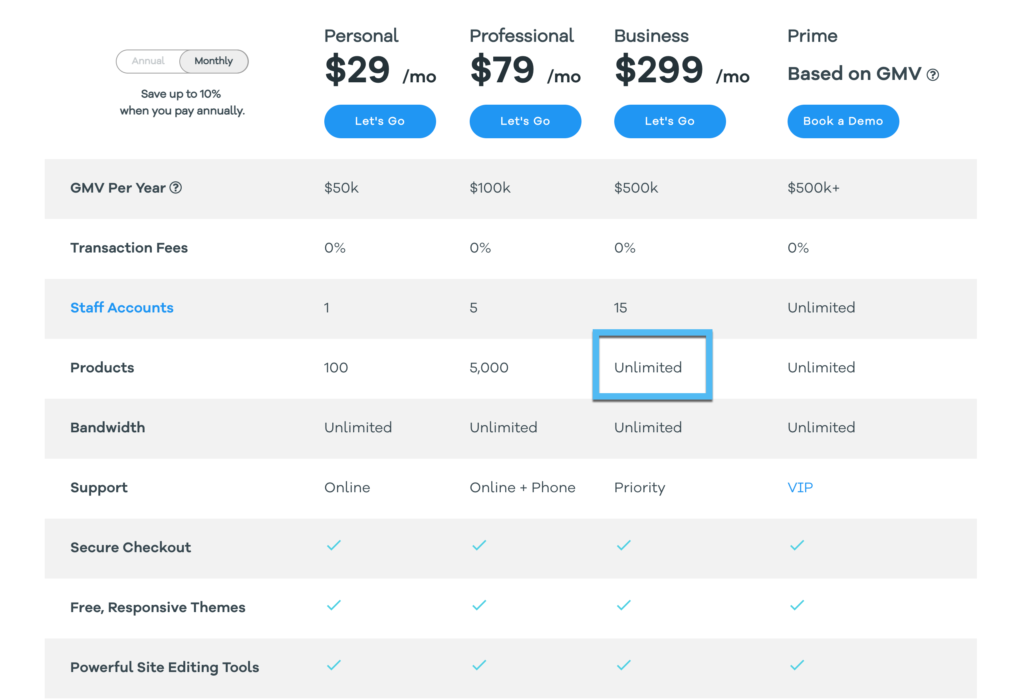This screenshot has width=1024, height=700.
Task: Click Let's Go under Professional plan
Action: tap(525, 121)
